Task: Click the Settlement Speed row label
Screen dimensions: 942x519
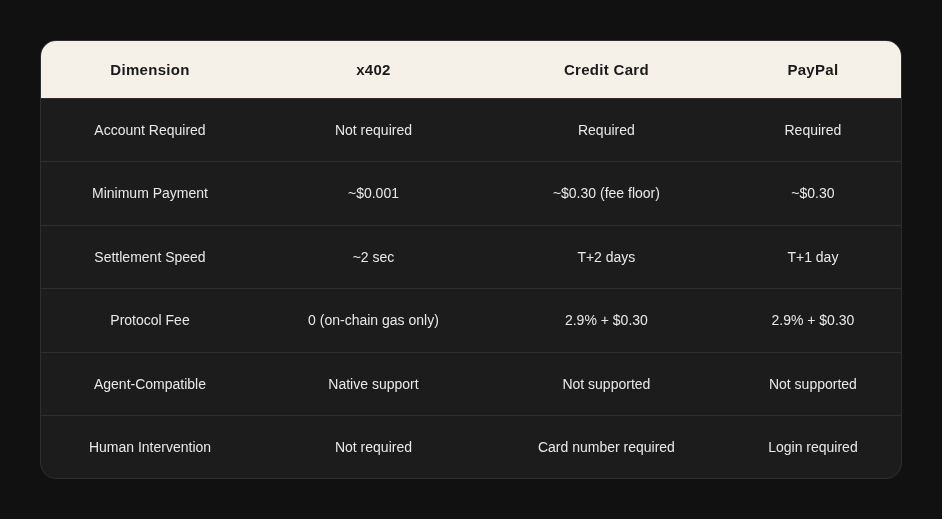Action: point(150,257)
